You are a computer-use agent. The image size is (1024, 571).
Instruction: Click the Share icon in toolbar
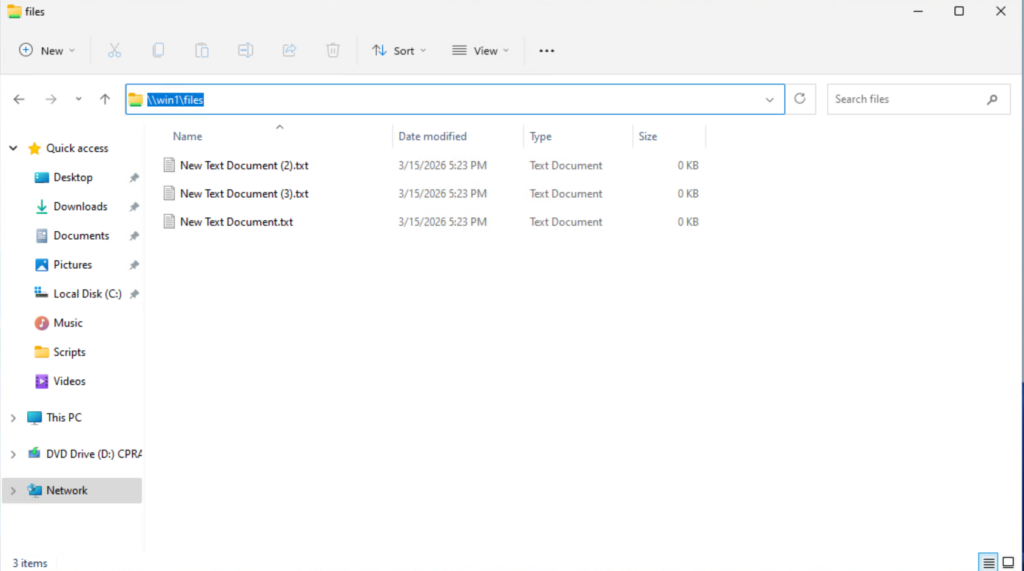coord(289,50)
